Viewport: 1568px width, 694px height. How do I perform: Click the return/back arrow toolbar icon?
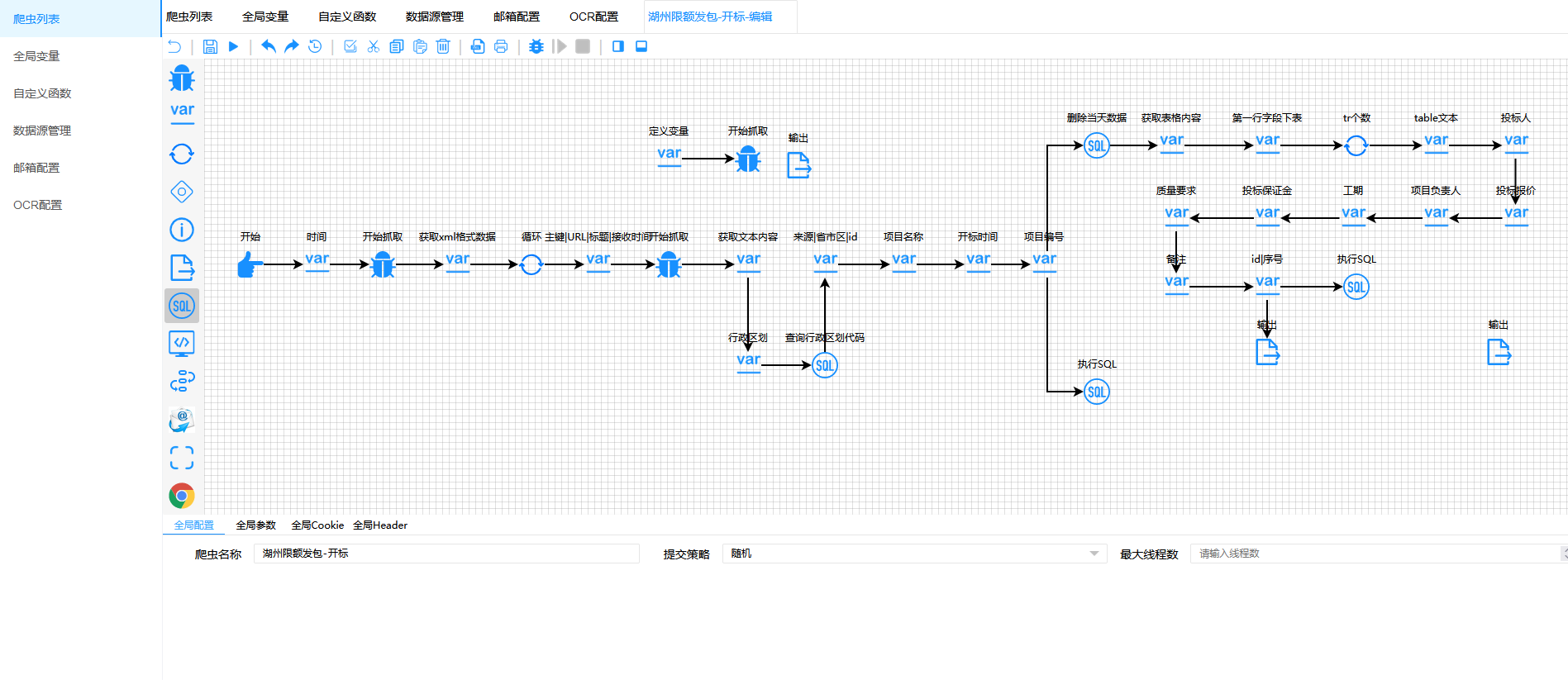click(x=174, y=46)
